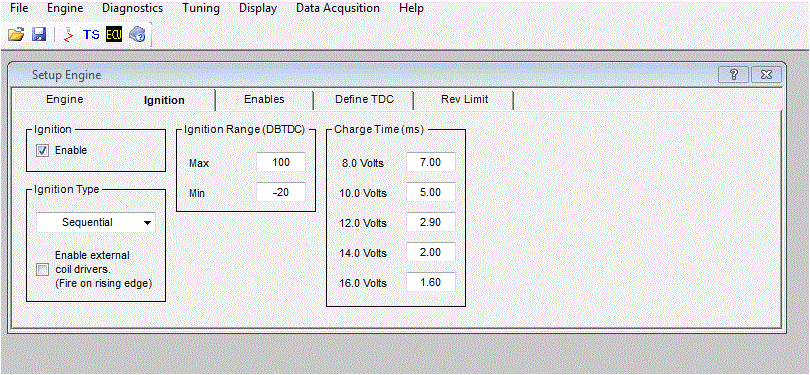
Task: Save using the floppy disk icon
Action: (x=39, y=35)
